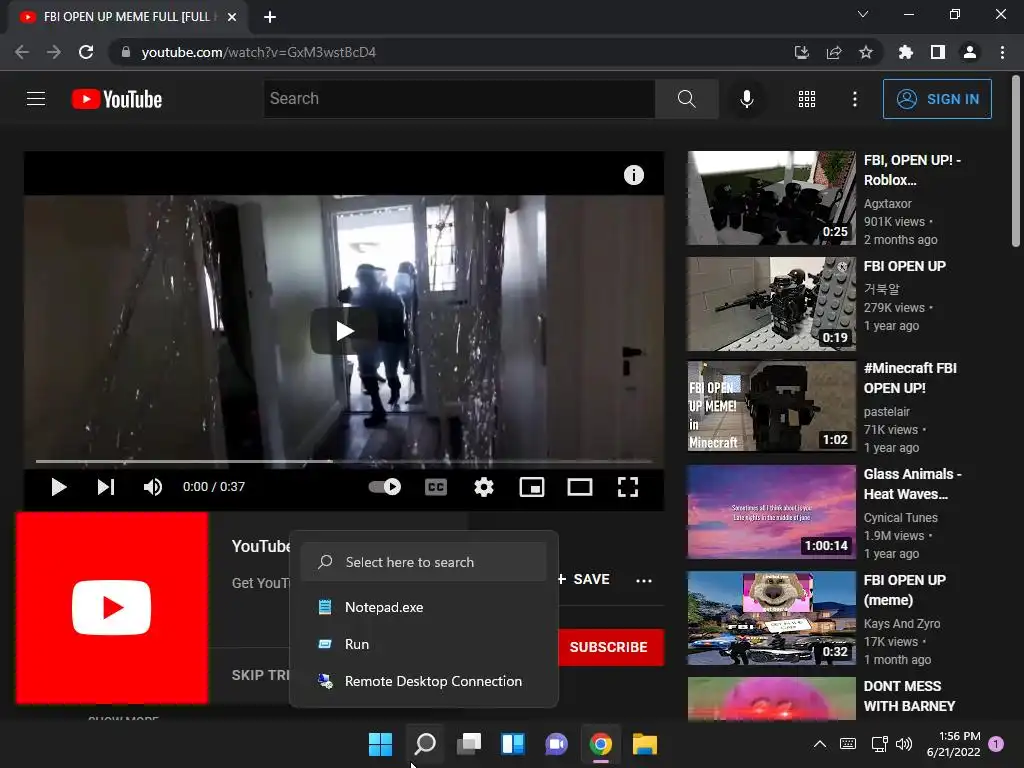The height and width of the screenshot is (768, 1024).
Task: Show video info card icon
Action: click(633, 175)
